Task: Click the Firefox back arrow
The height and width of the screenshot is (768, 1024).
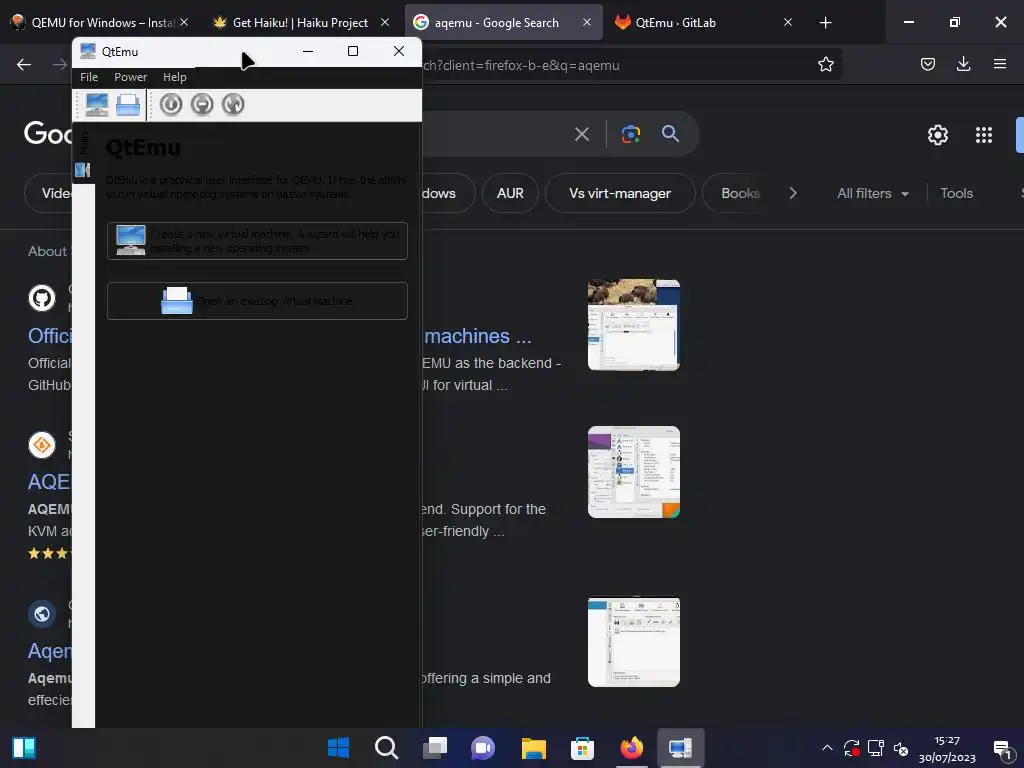Action: click(24, 64)
